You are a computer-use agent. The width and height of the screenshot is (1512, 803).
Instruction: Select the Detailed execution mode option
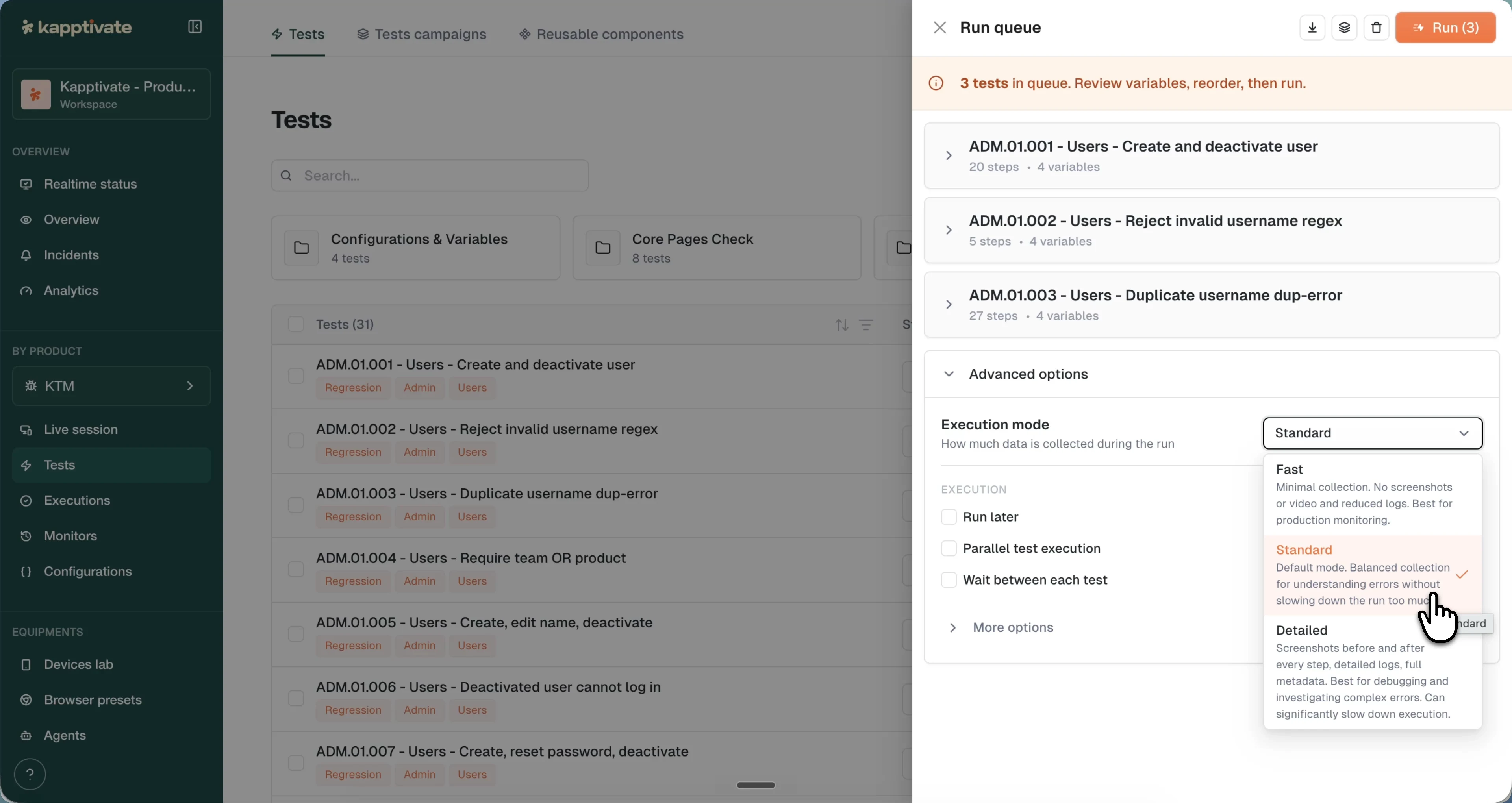(x=1372, y=672)
